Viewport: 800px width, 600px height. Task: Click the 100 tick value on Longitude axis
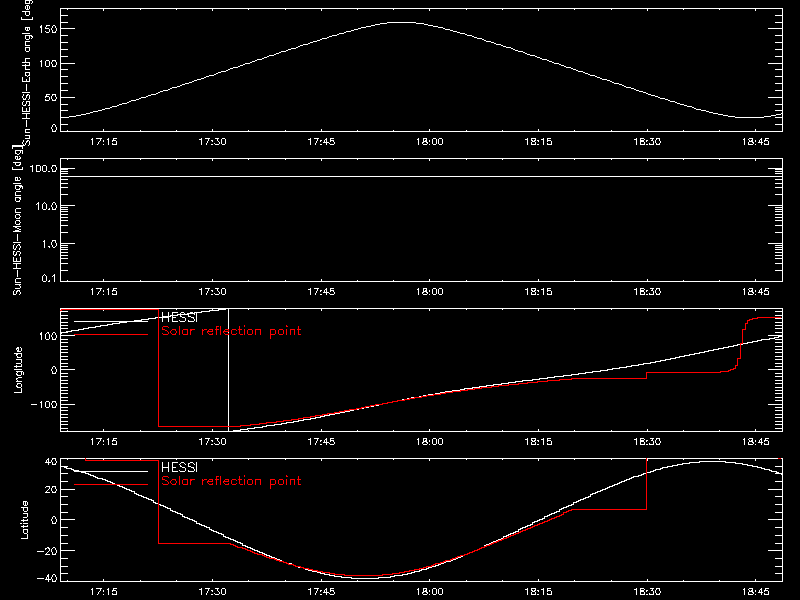(49, 336)
